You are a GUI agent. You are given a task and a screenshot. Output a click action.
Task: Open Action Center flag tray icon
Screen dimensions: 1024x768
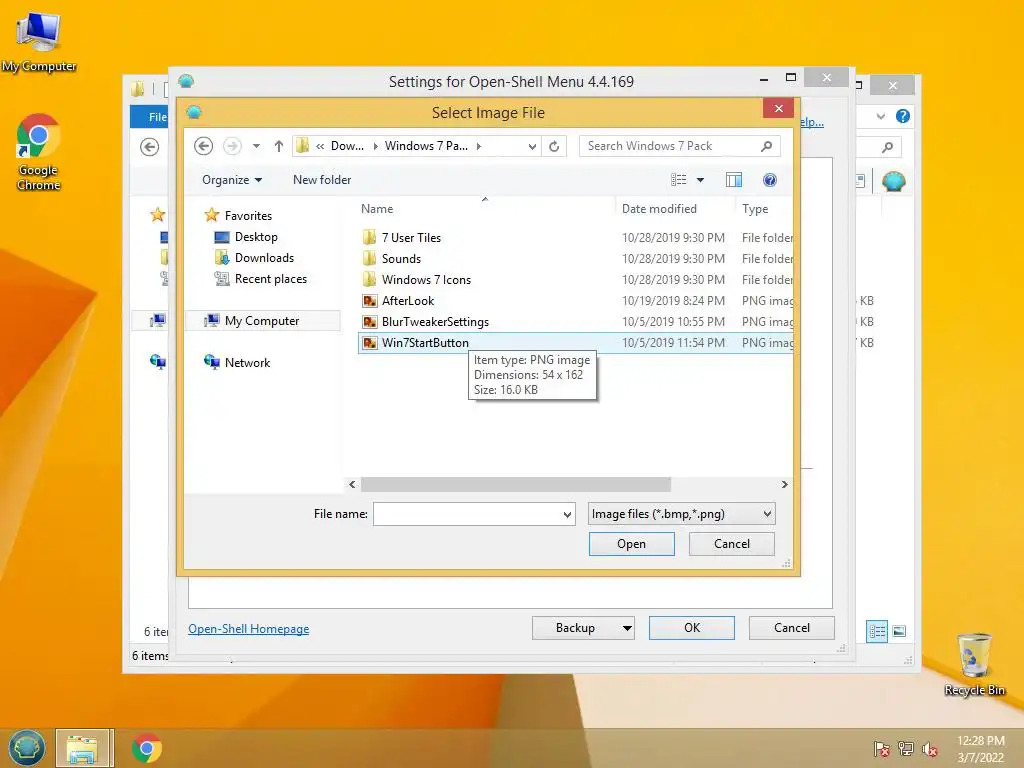point(882,749)
